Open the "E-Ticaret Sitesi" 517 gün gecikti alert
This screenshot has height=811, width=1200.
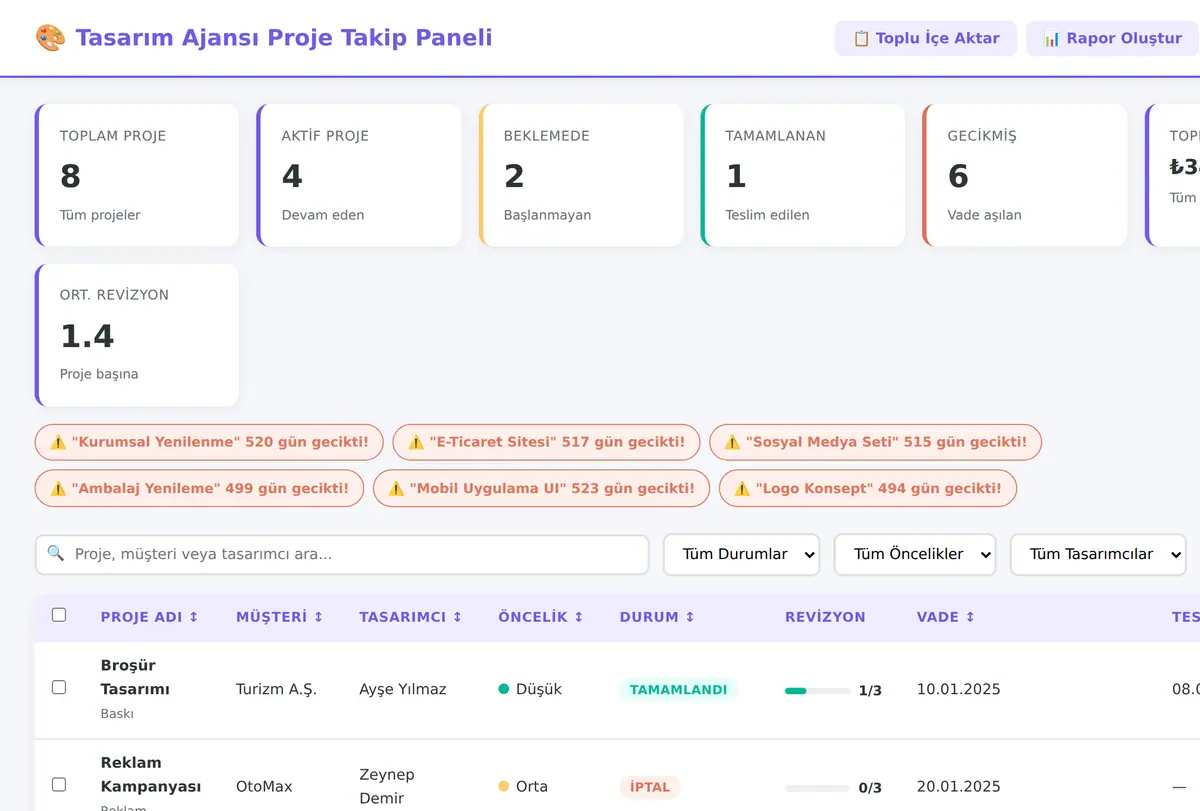[546, 442]
